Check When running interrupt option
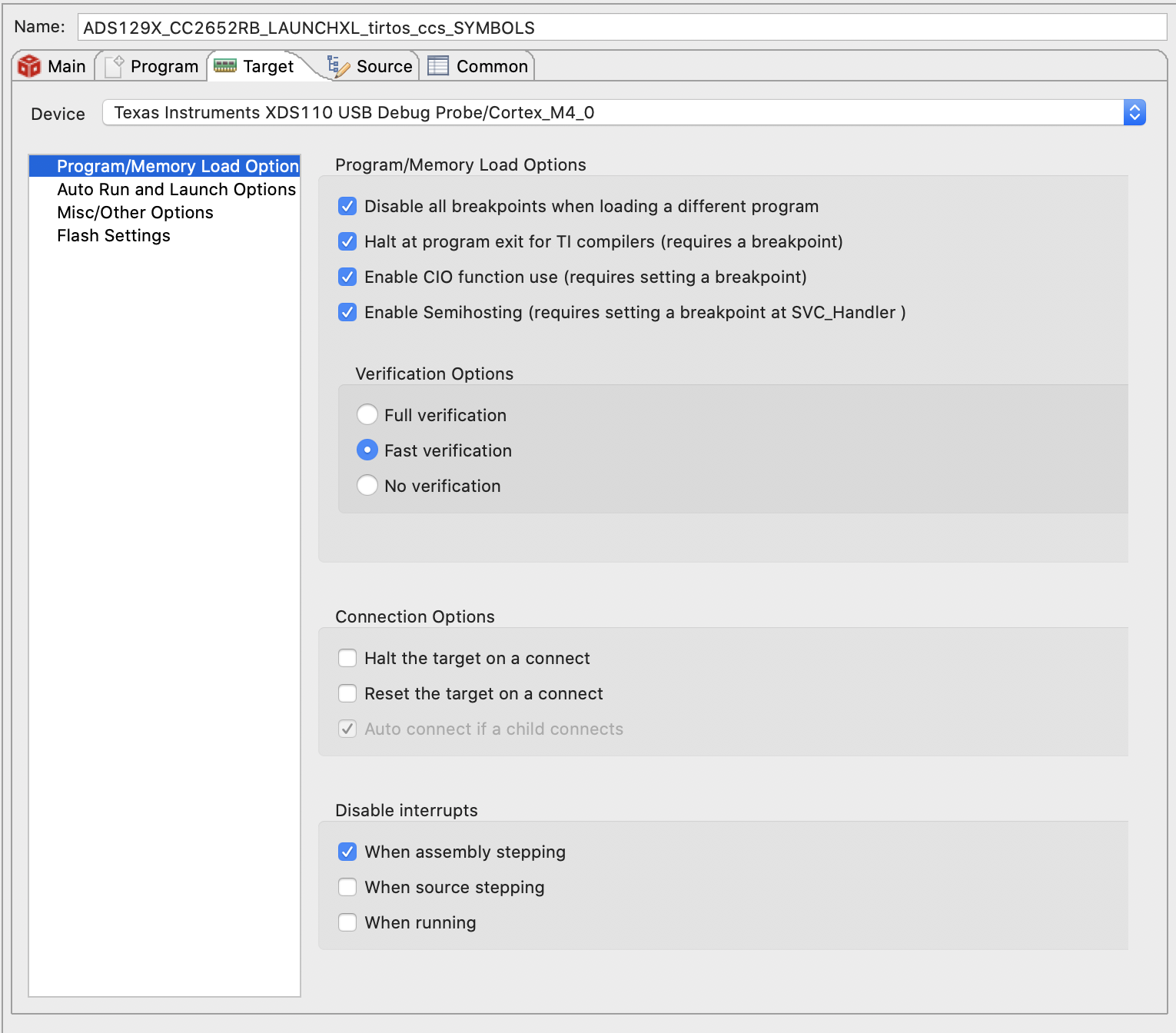Viewport: 1176px width, 1033px height. pos(347,922)
